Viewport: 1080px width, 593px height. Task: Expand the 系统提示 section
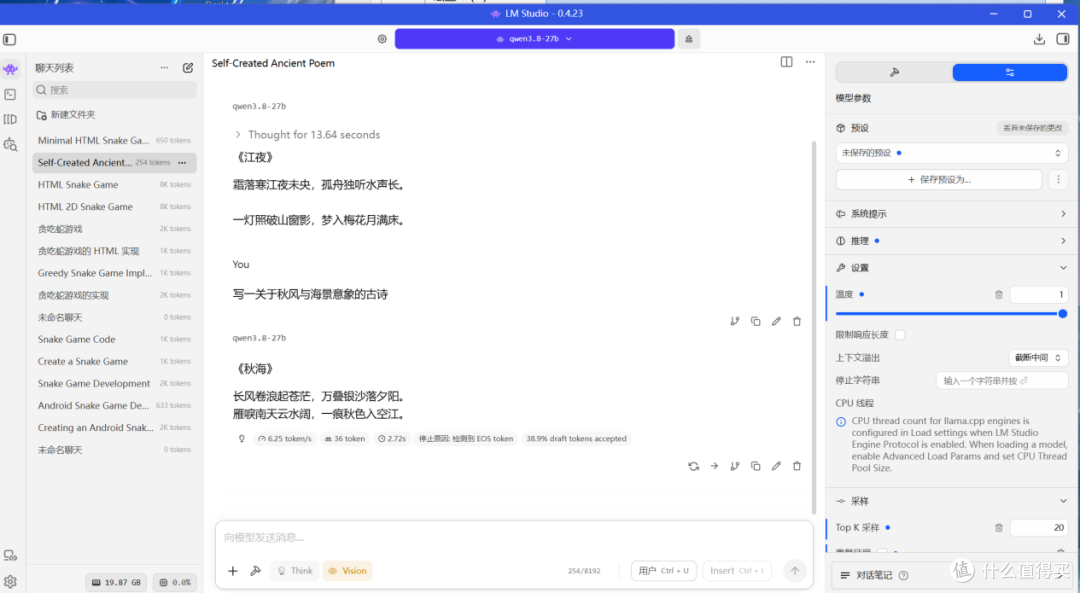click(x=952, y=214)
